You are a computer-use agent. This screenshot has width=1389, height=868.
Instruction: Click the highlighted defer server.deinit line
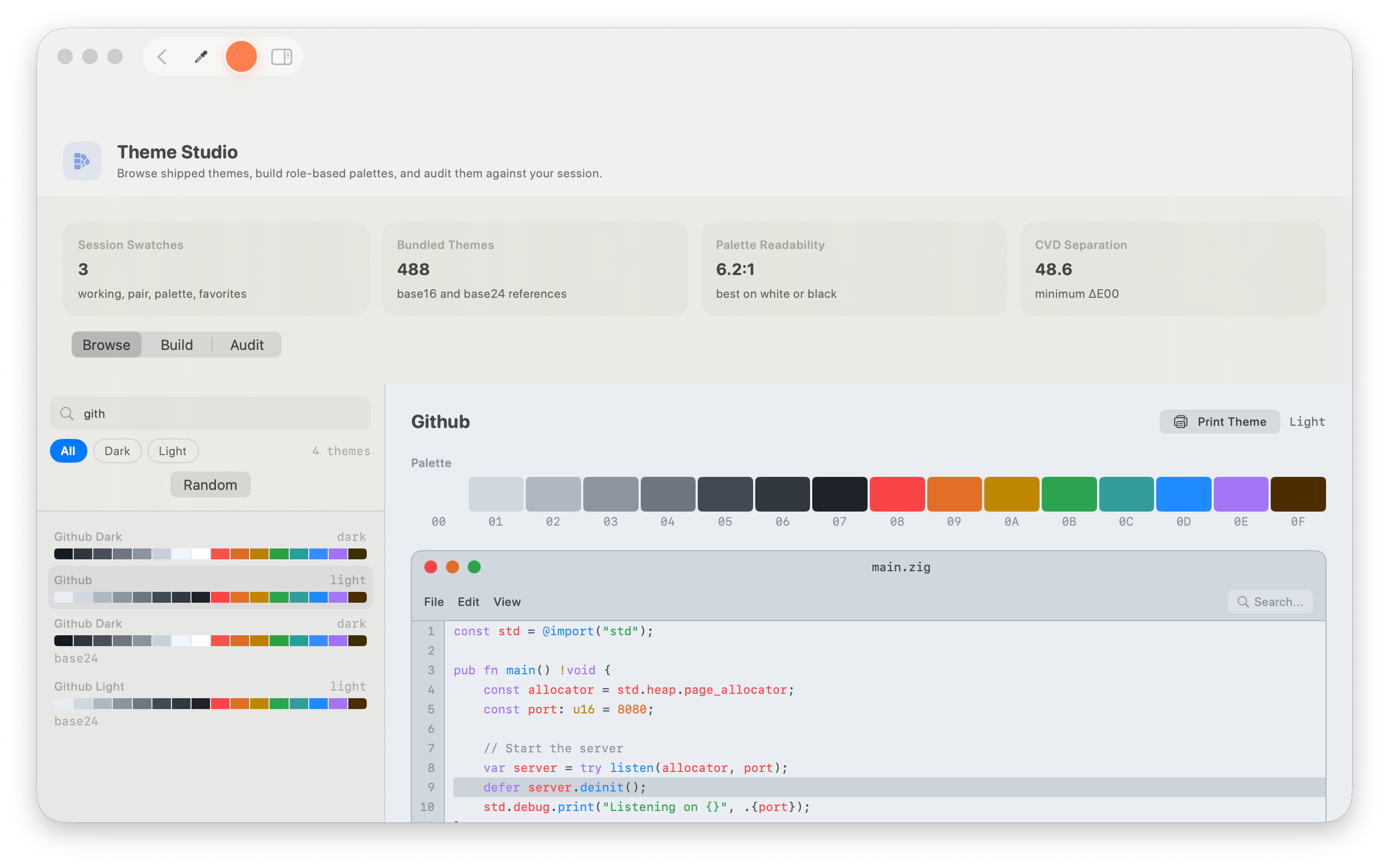point(889,788)
